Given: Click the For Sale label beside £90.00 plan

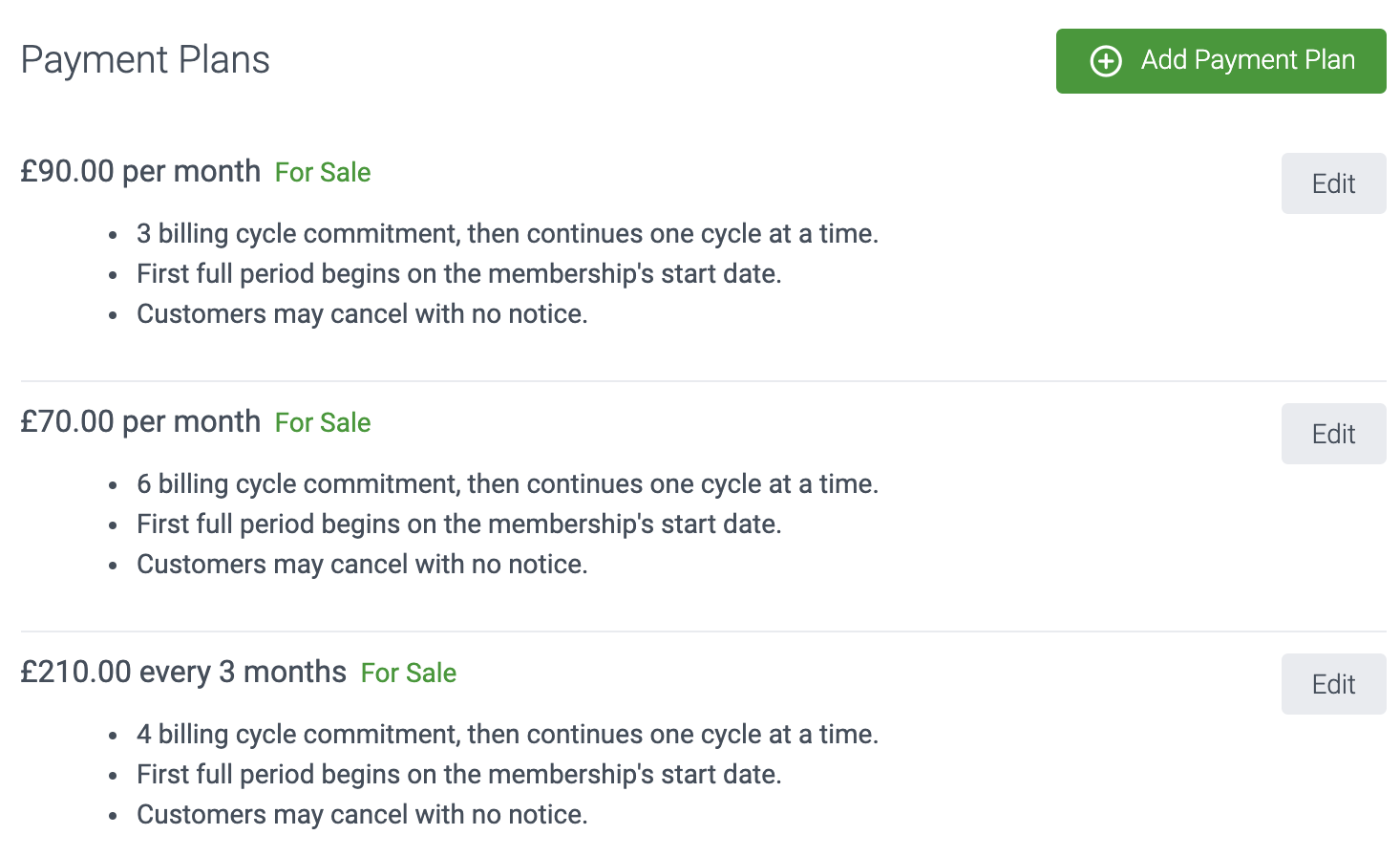Looking at the screenshot, I should point(322,173).
